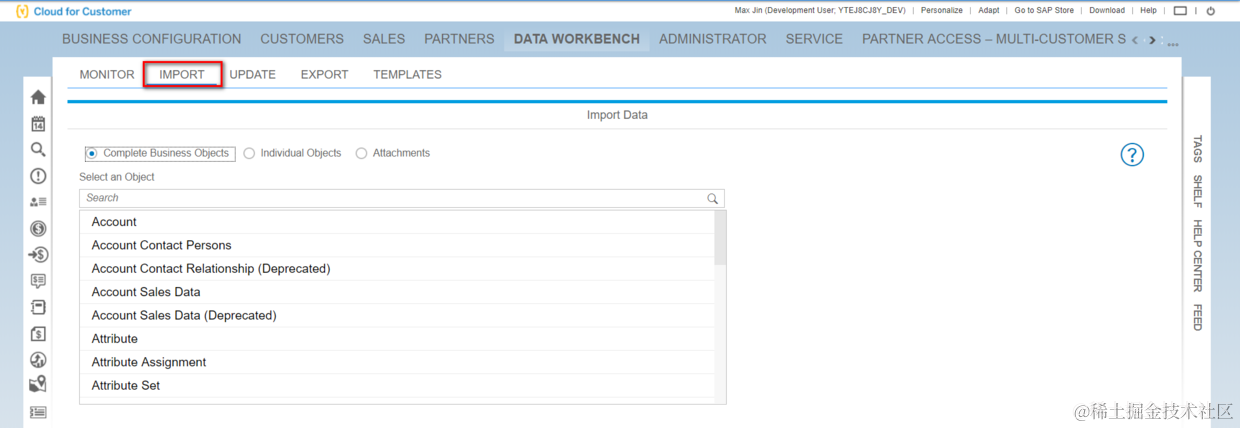Viewport: 1240px width, 428px height.
Task: Switch to the Export tab
Action: (x=325, y=74)
